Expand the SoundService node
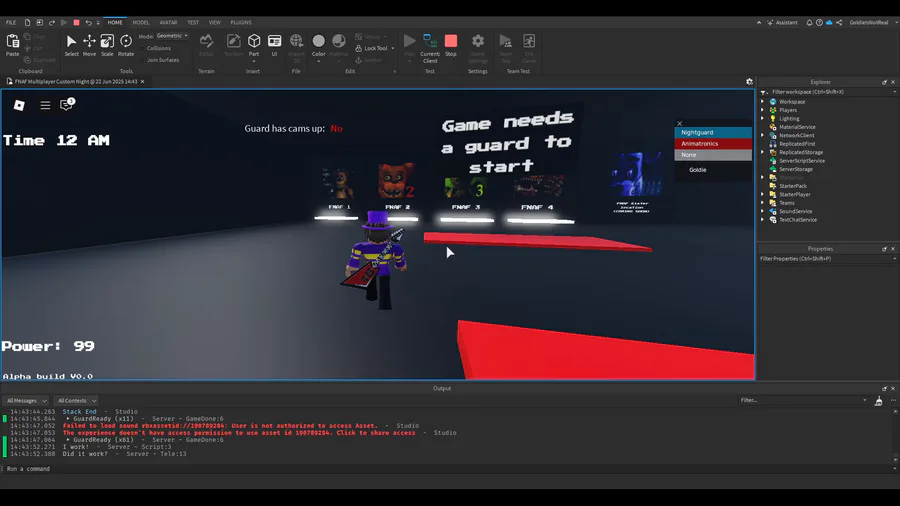 763,211
